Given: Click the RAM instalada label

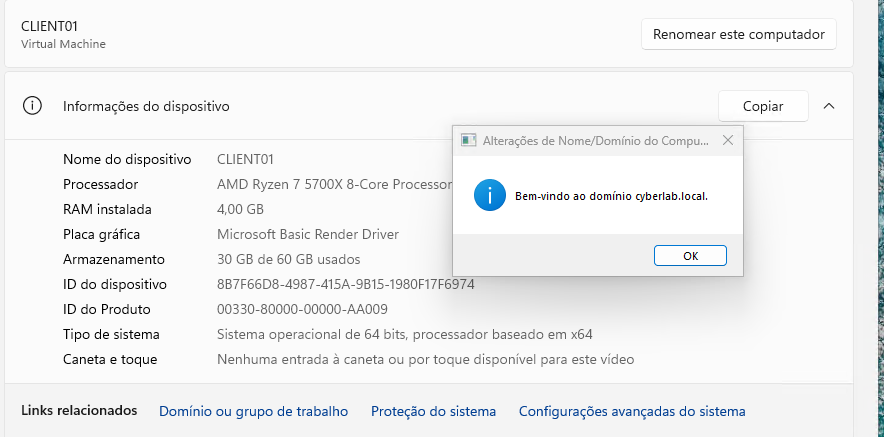Looking at the screenshot, I should click(x=107, y=209).
